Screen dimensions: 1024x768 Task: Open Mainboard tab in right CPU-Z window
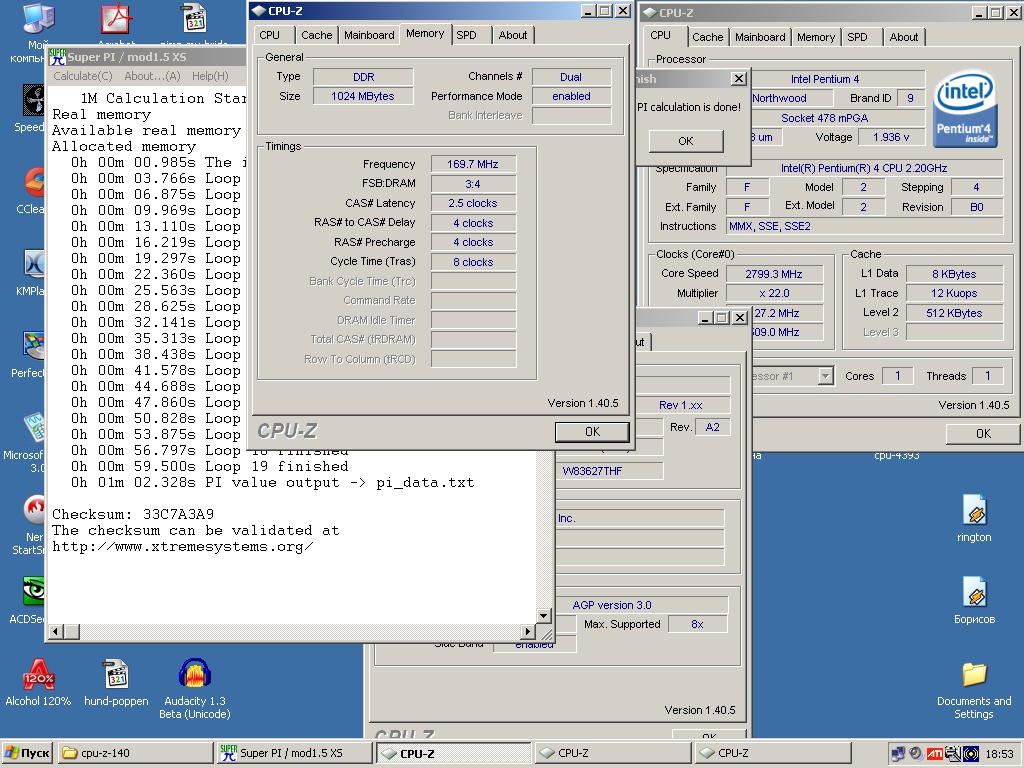[x=760, y=37]
